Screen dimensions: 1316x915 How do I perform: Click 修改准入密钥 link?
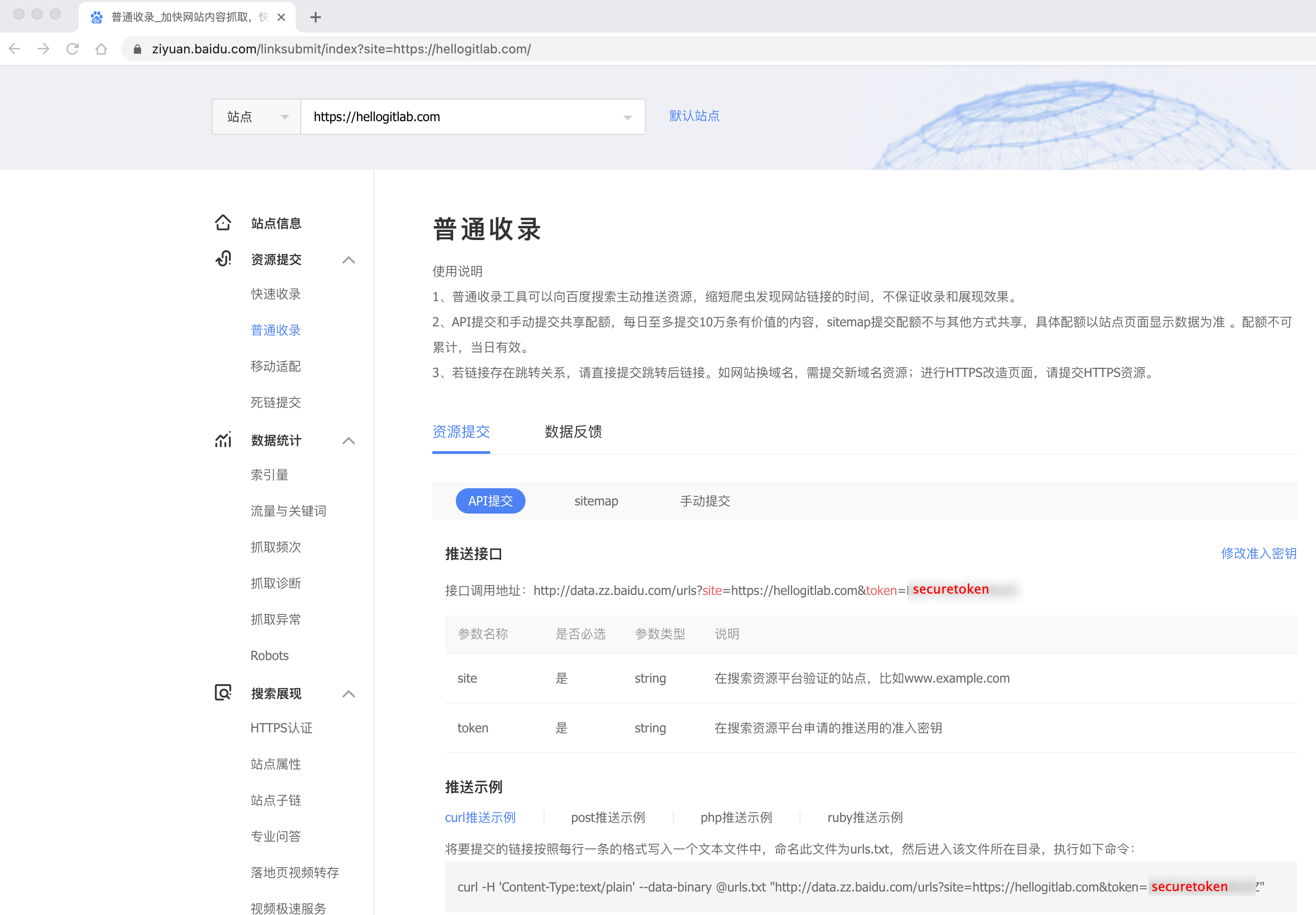[1258, 553]
